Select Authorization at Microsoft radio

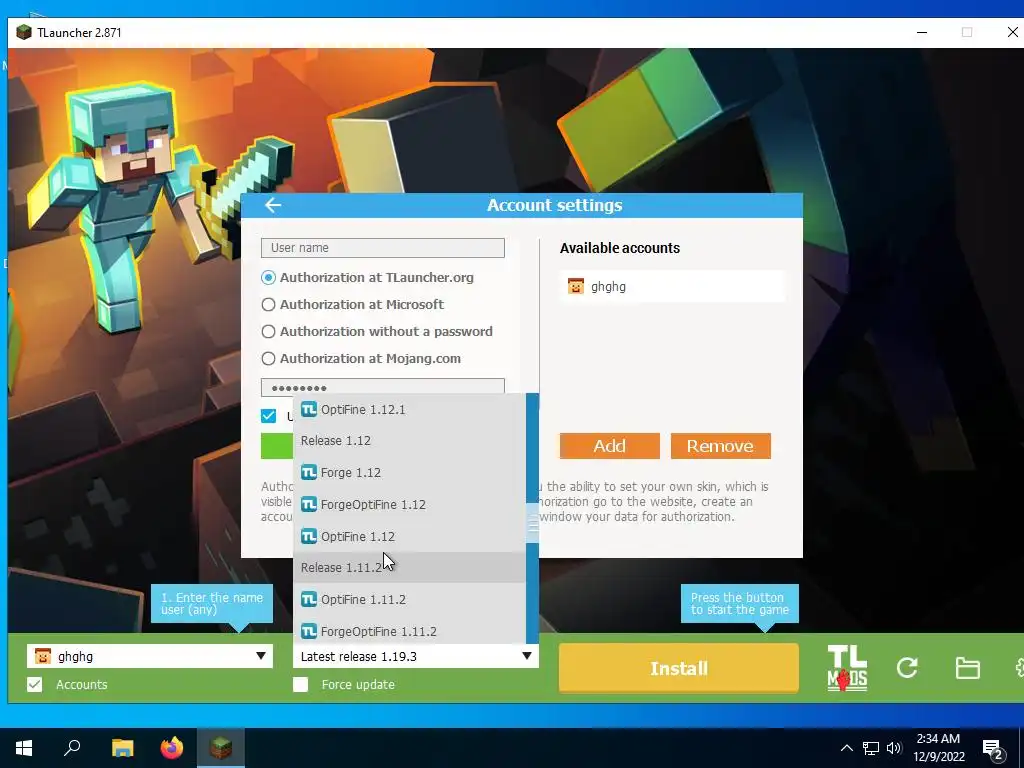268,304
